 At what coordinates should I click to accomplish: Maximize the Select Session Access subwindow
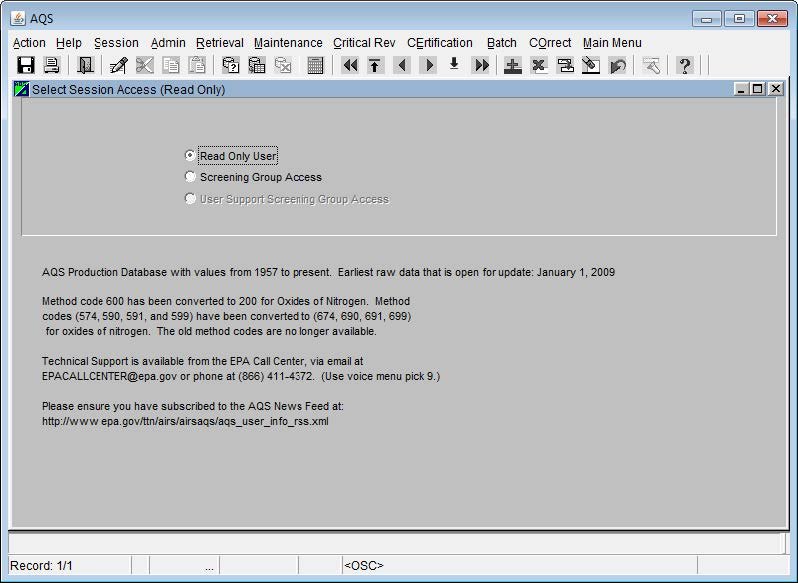[758, 89]
